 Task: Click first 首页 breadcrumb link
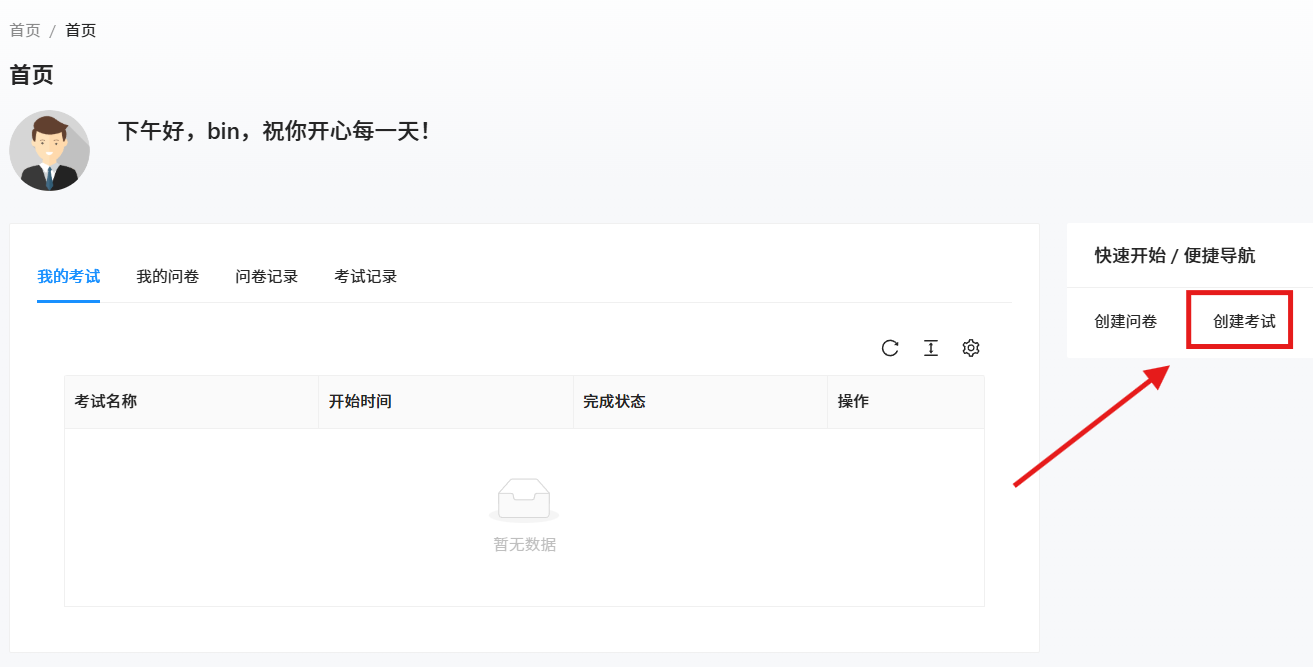(25, 30)
